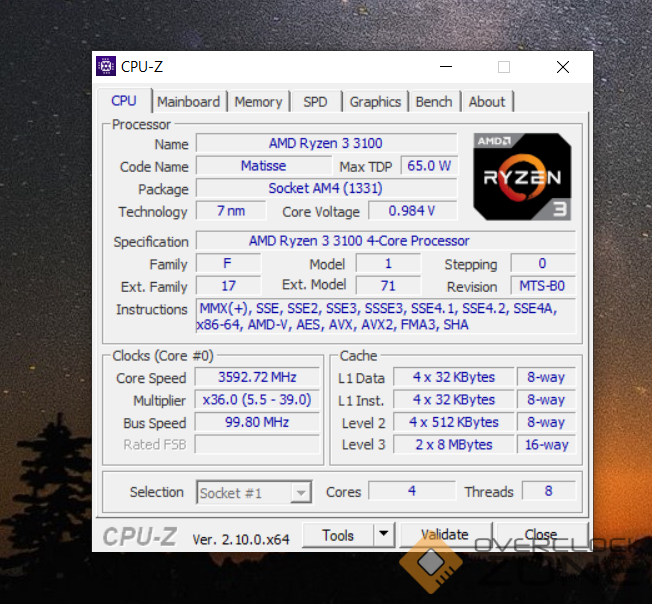Click the L1 Data 8-way value

tap(546, 377)
